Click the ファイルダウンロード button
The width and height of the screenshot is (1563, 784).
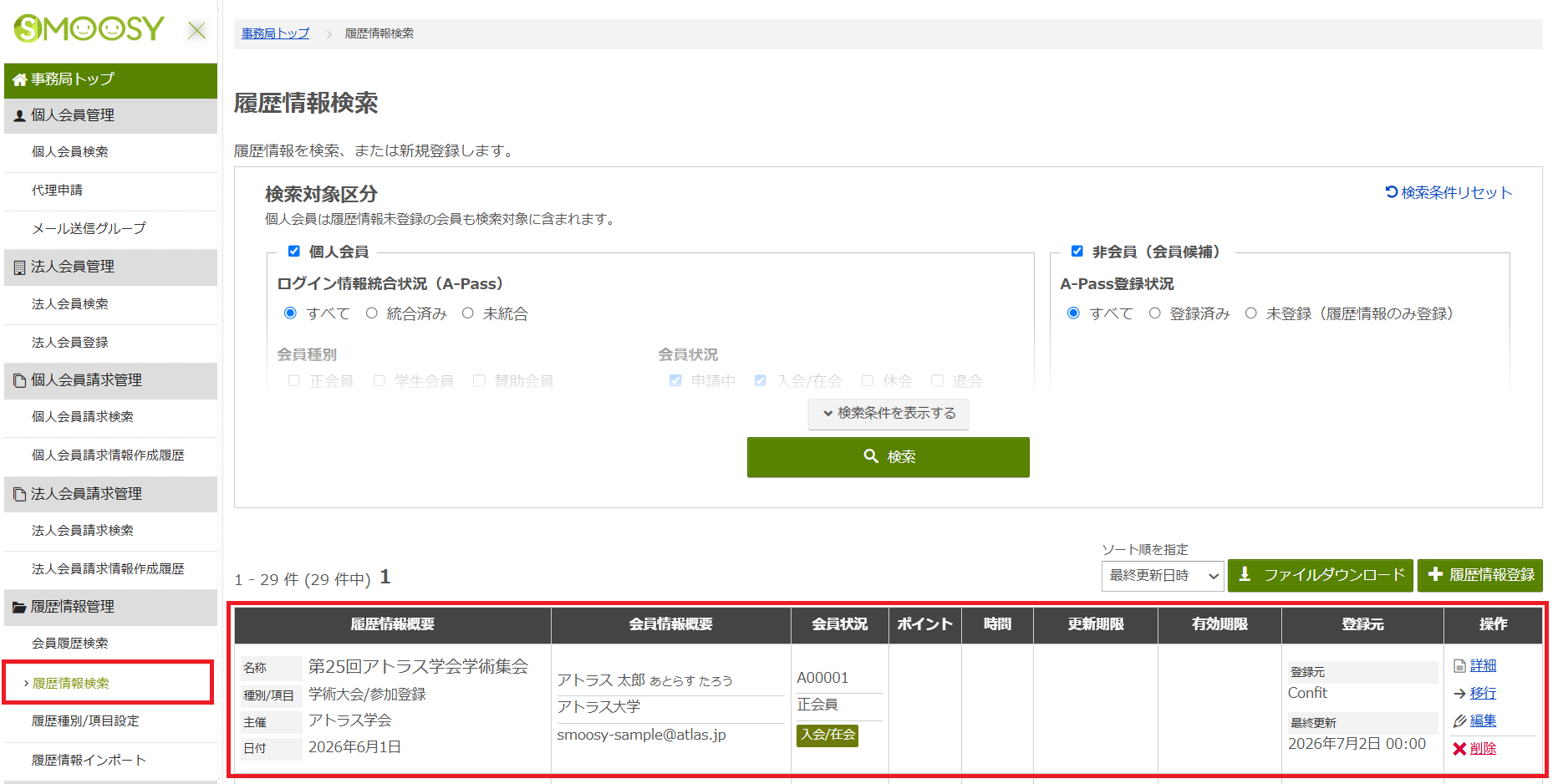pos(1321,576)
